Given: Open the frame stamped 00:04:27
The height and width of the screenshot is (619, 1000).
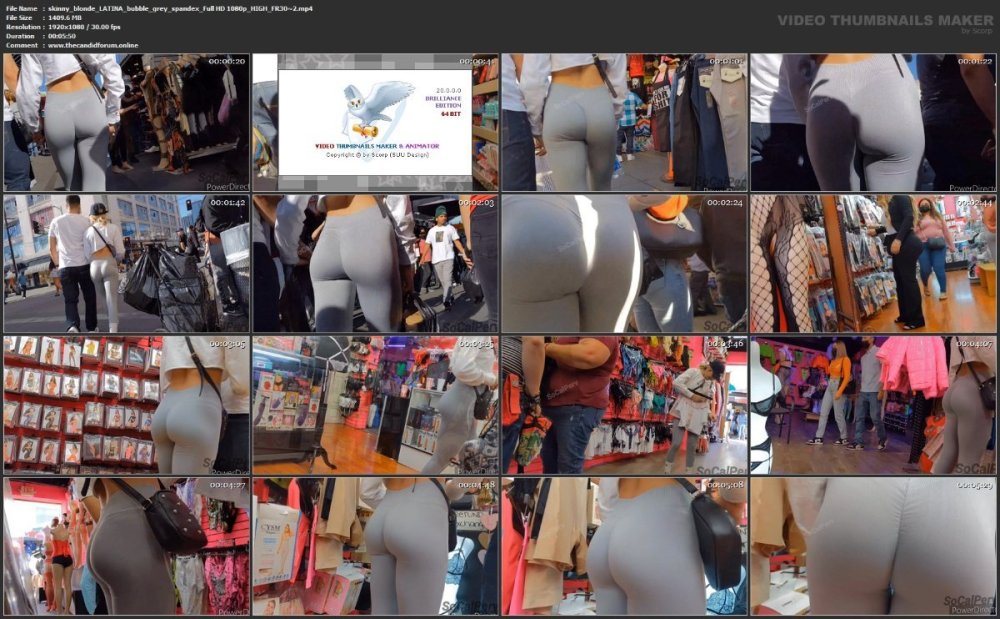Looking at the screenshot, I should click(126, 547).
